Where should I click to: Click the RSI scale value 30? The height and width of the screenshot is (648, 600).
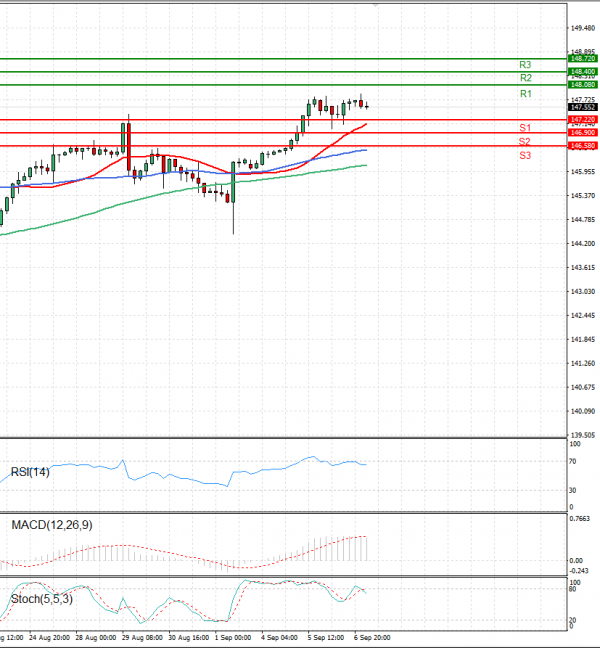click(572, 490)
